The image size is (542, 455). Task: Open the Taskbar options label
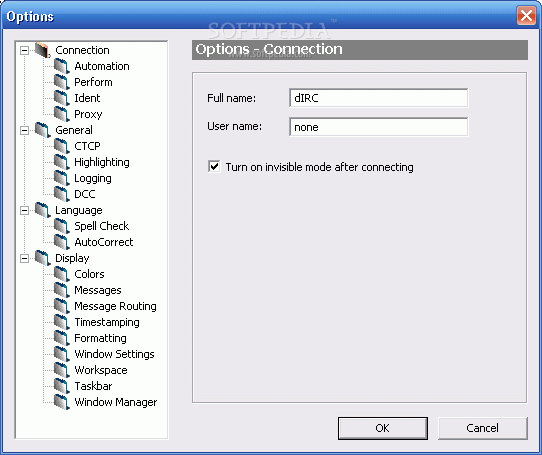coord(93,387)
